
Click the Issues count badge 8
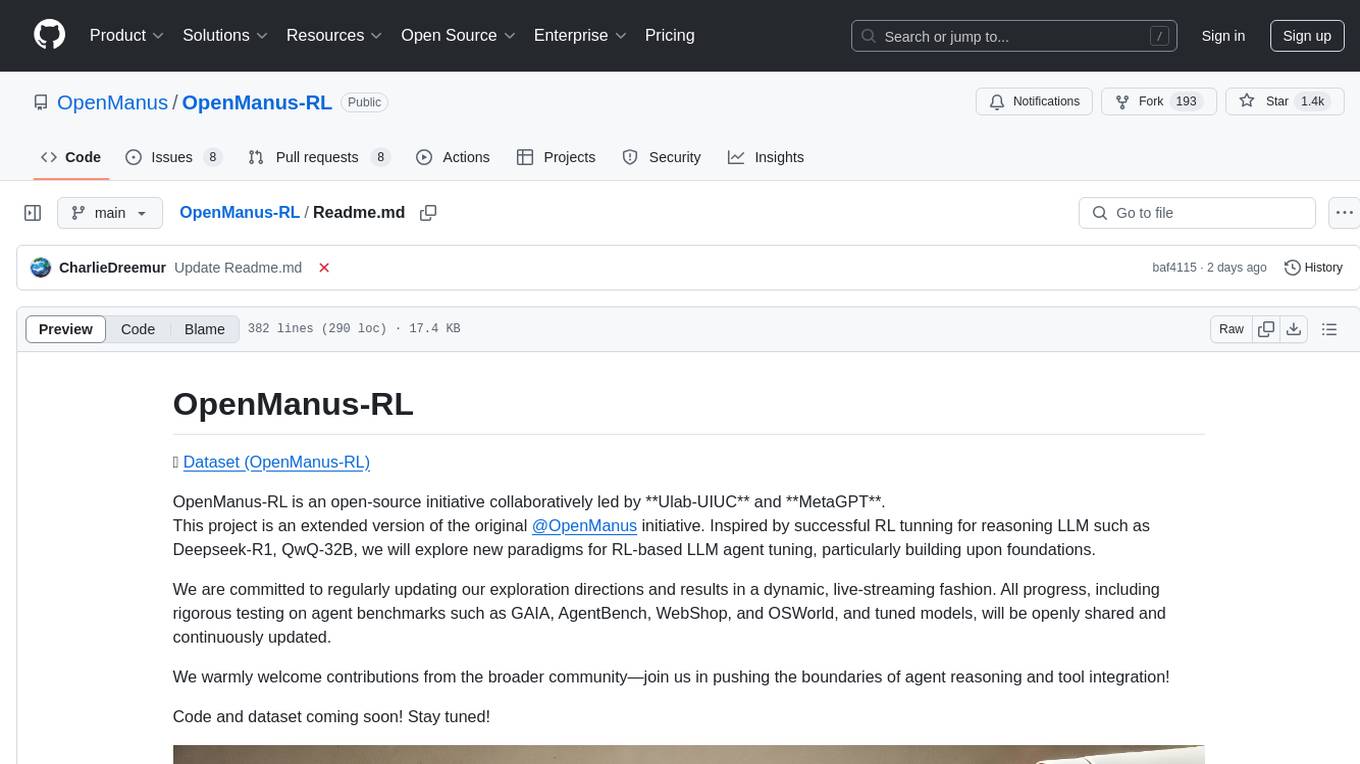pyautogui.click(x=212, y=157)
